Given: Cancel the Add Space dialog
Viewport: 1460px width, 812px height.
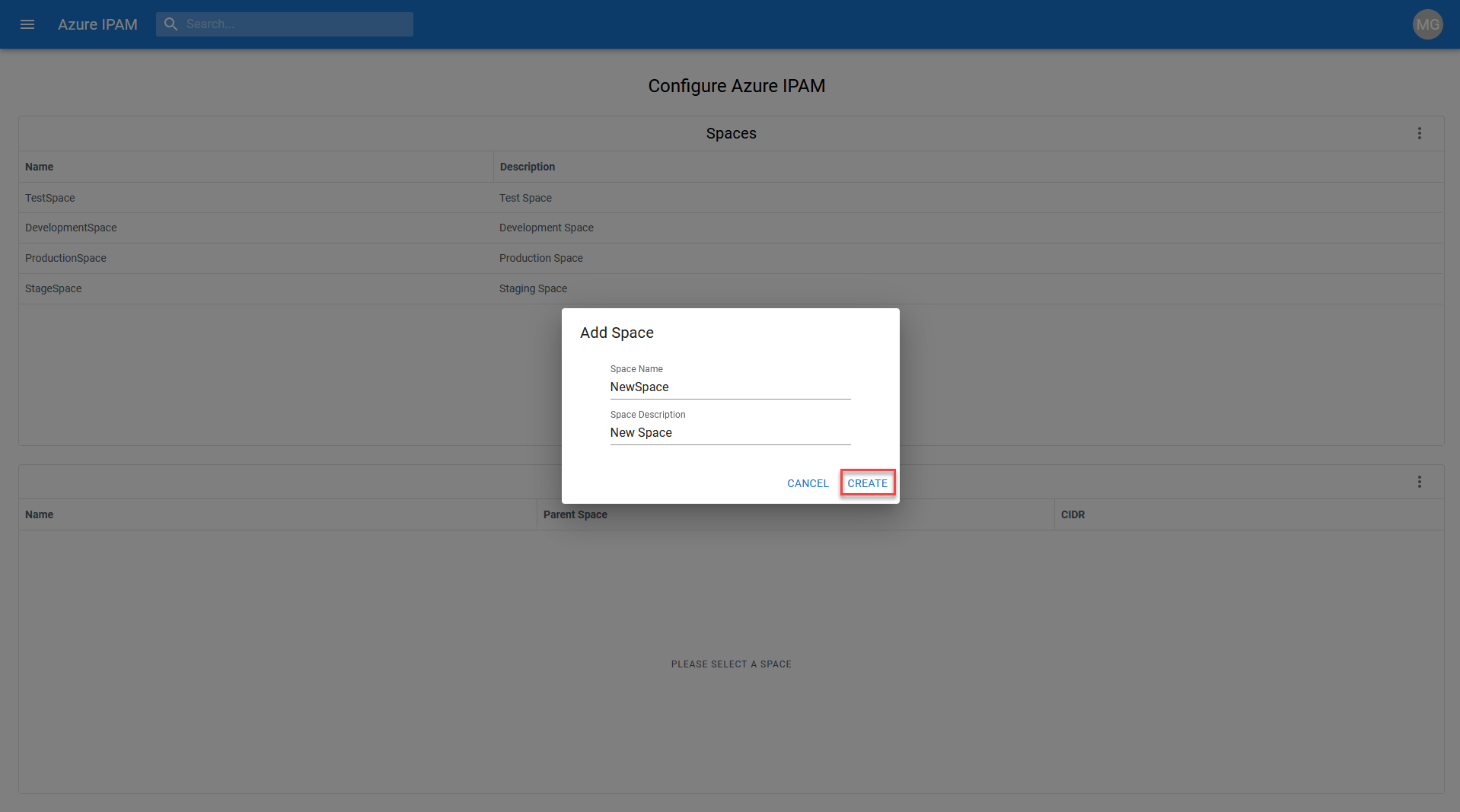Looking at the screenshot, I should coord(808,483).
